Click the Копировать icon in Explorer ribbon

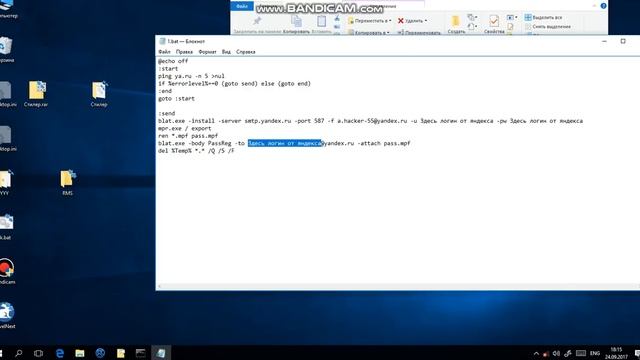[296, 20]
